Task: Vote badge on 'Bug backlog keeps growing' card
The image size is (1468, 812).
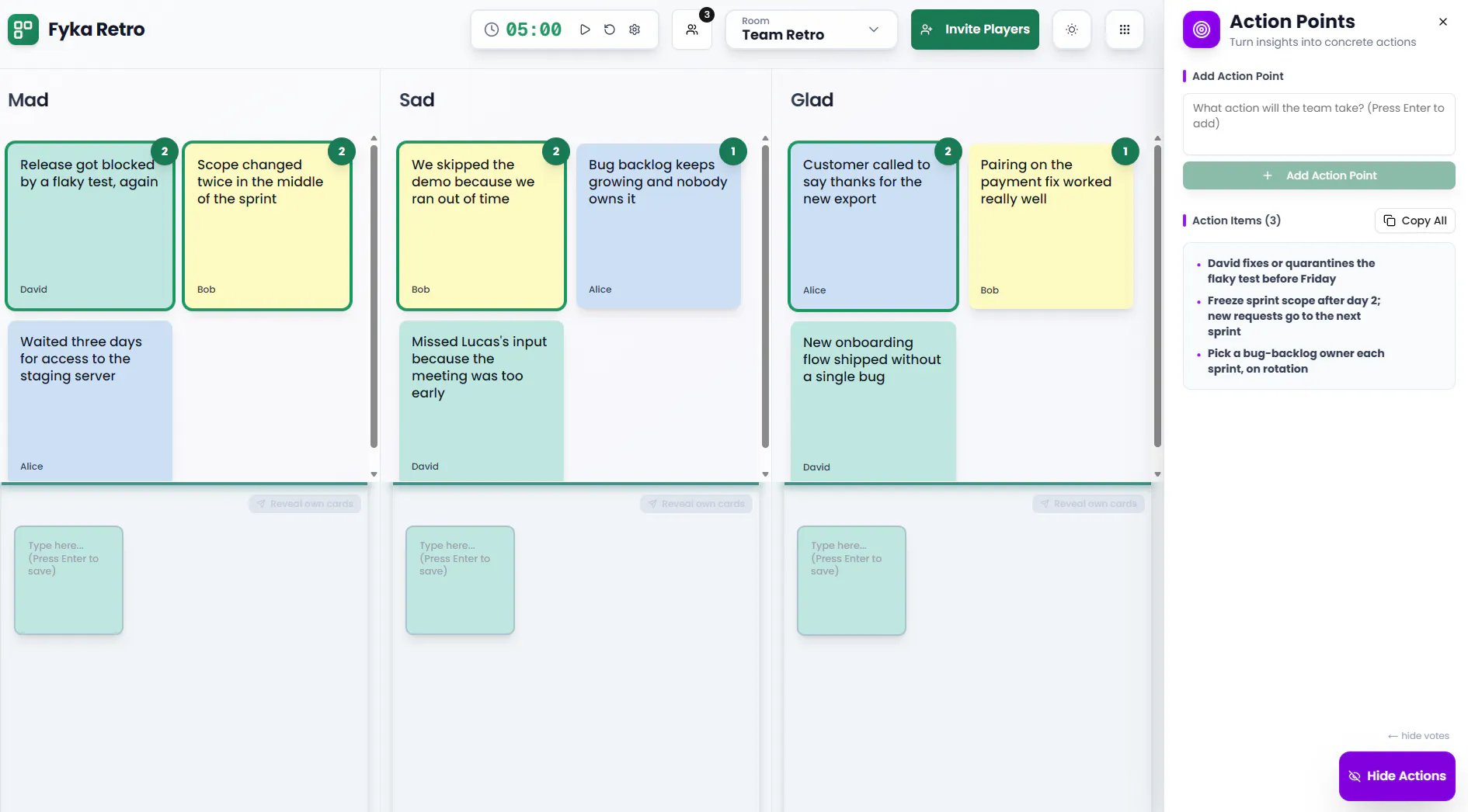Action: 733,151
